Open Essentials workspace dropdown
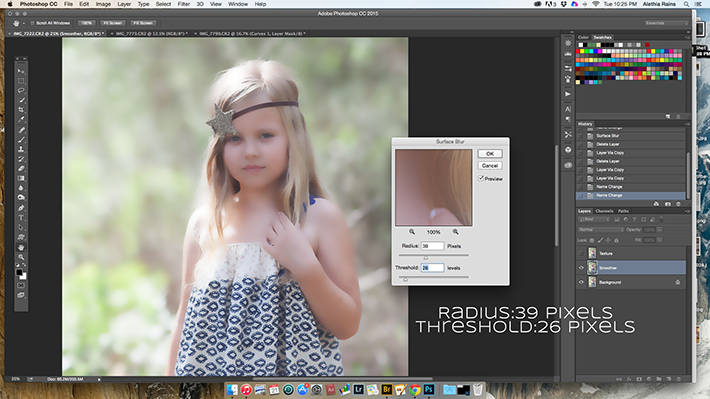 (x=667, y=23)
